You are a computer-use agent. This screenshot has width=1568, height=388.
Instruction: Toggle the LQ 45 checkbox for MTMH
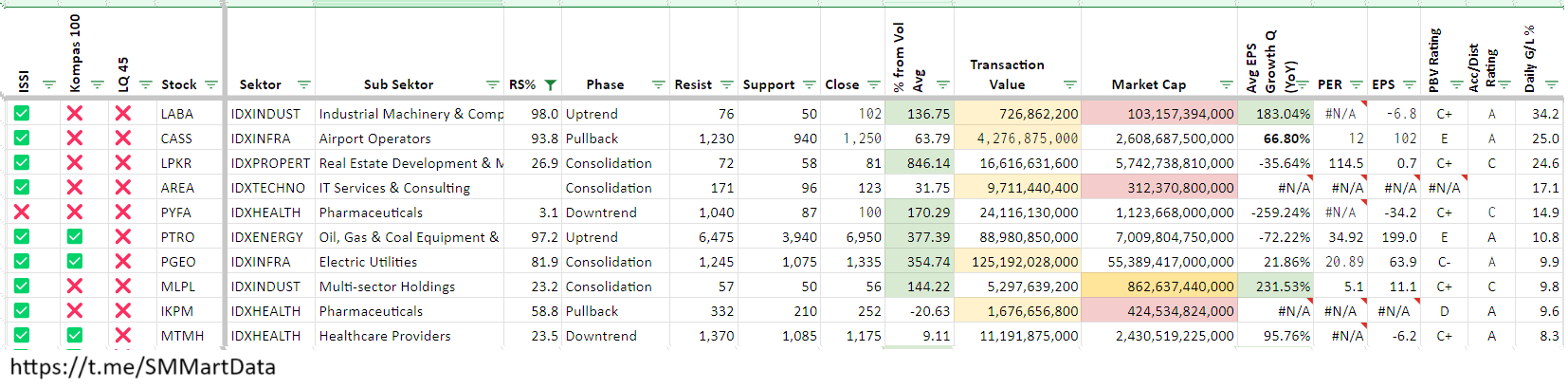coord(122,335)
